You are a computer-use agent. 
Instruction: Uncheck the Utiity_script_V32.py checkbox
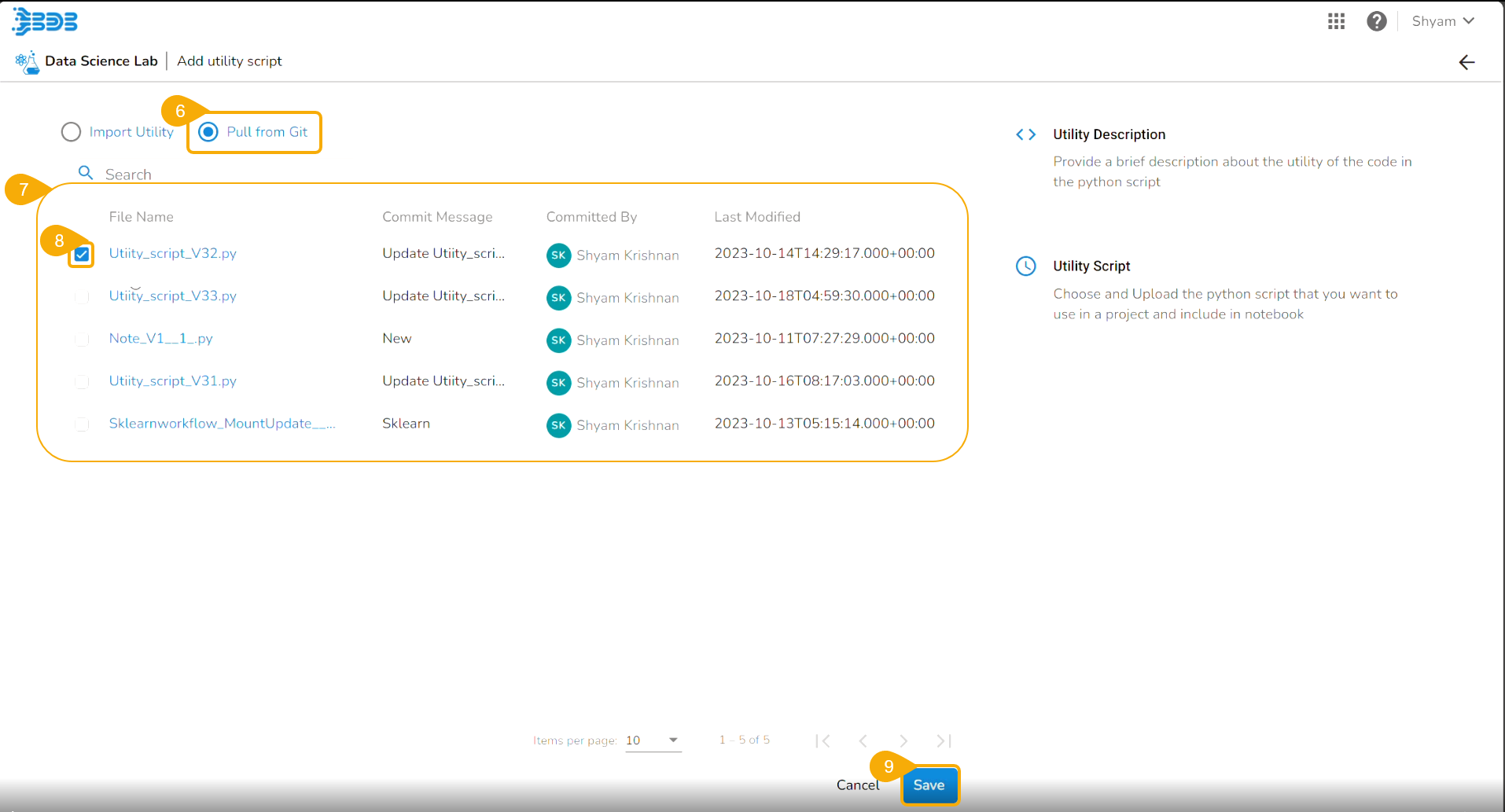pyautogui.click(x=82, y=255)
